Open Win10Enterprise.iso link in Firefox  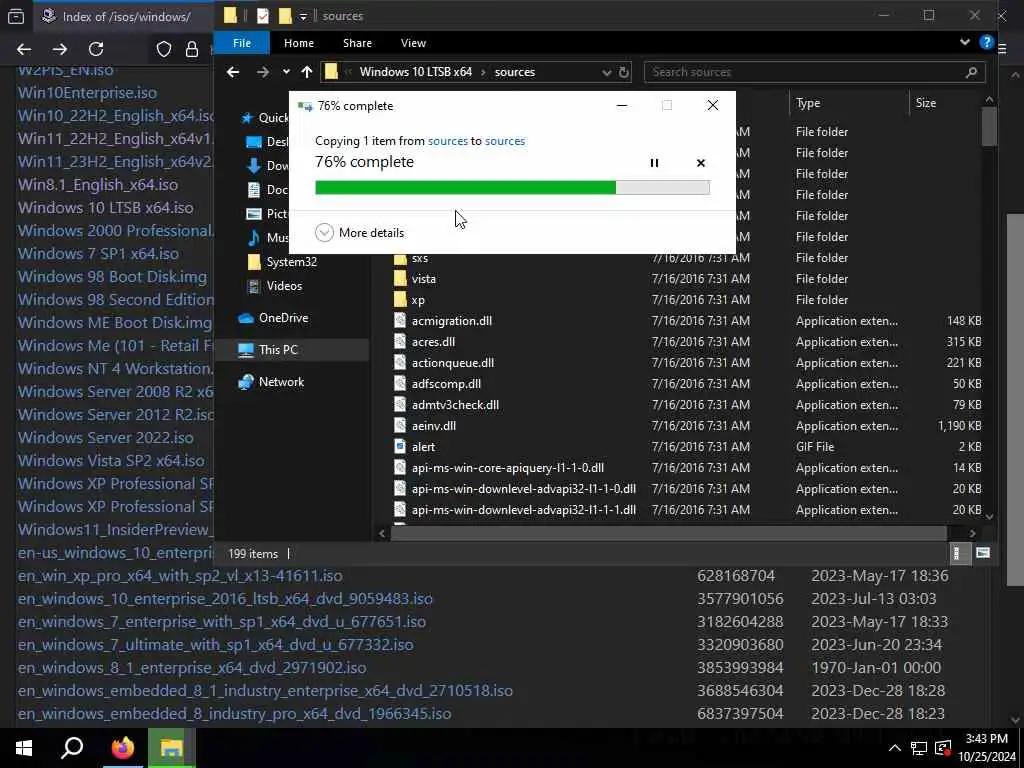click(87, 93)
